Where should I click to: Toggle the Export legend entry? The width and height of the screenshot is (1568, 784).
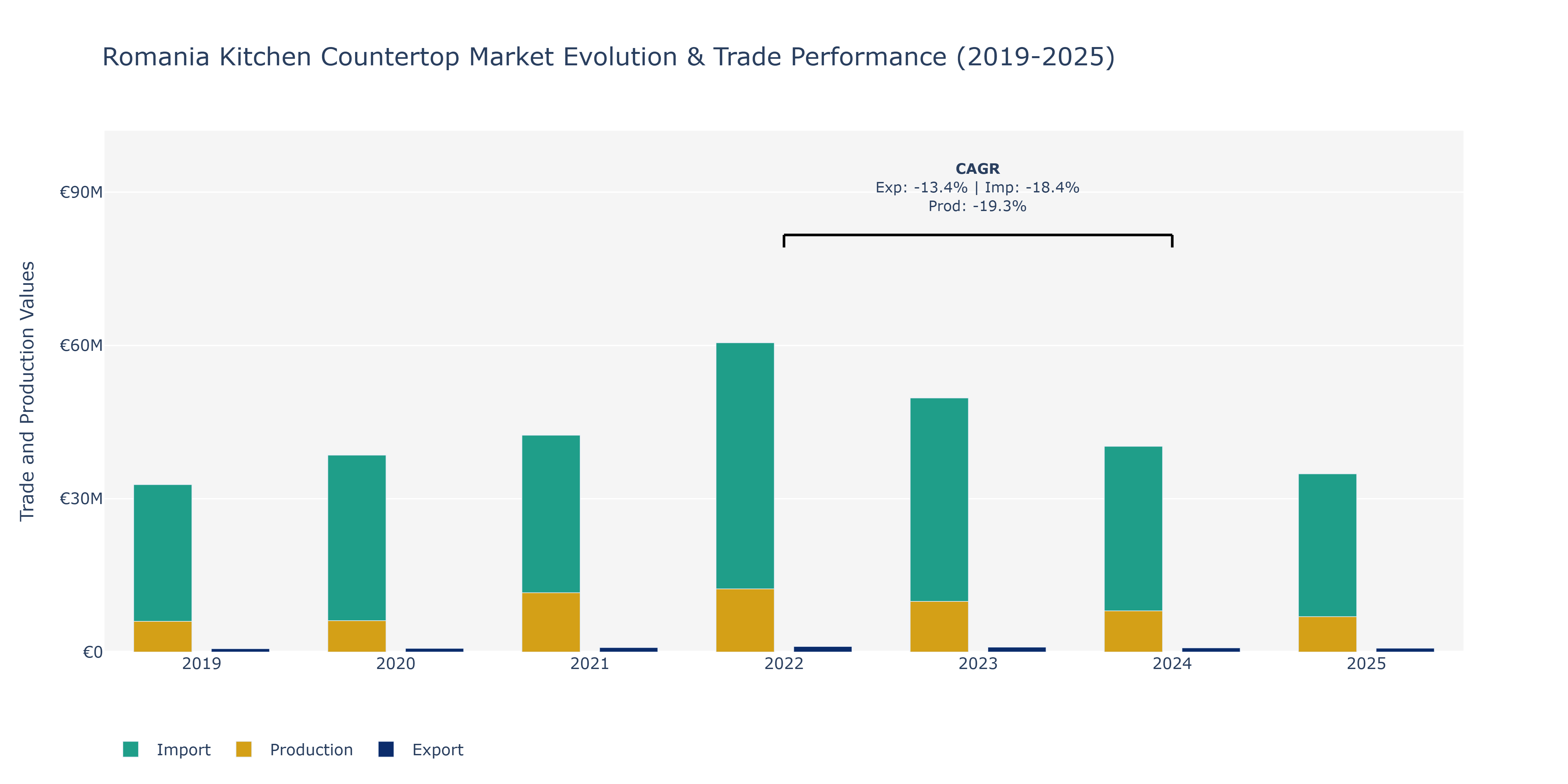[x=421, y=749]
